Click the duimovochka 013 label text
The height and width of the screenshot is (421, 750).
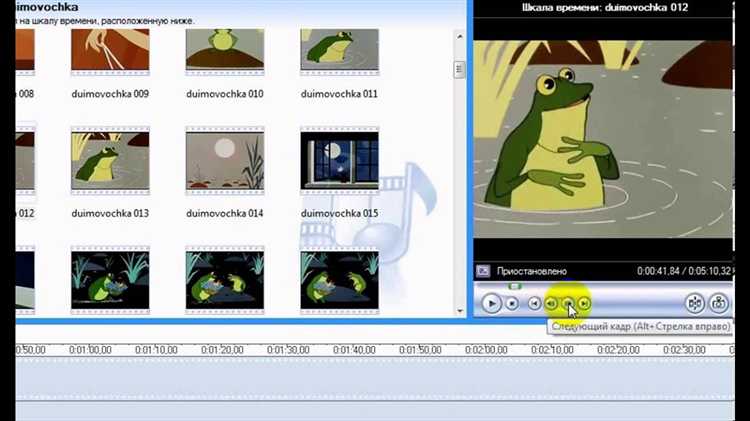110,213
